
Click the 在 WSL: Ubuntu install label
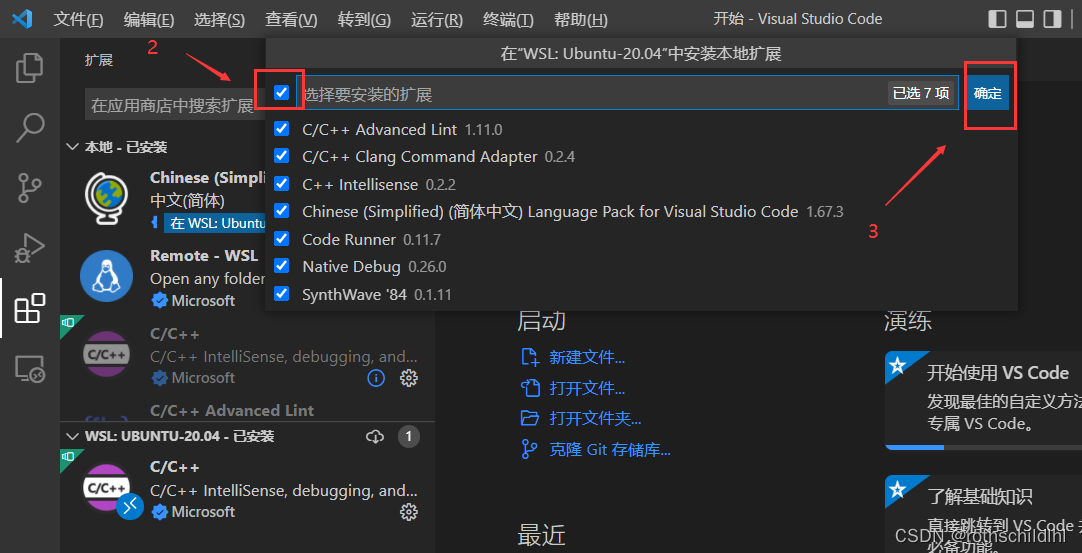click(x=215, y=223)
